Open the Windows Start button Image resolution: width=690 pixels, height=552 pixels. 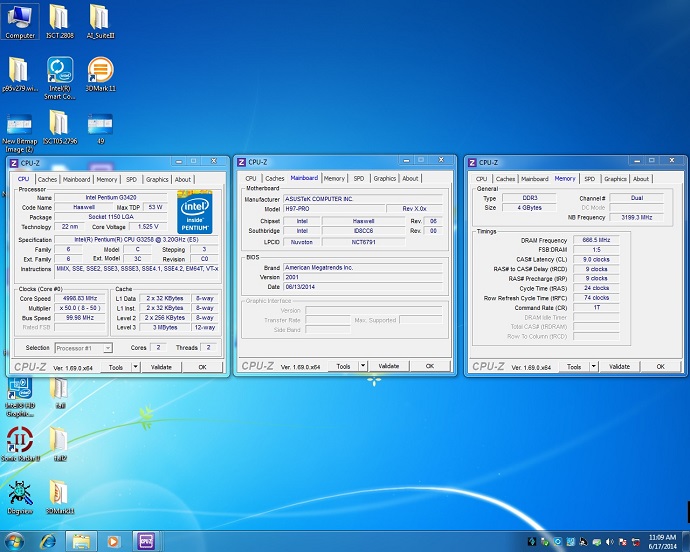[x=14, y=541]
